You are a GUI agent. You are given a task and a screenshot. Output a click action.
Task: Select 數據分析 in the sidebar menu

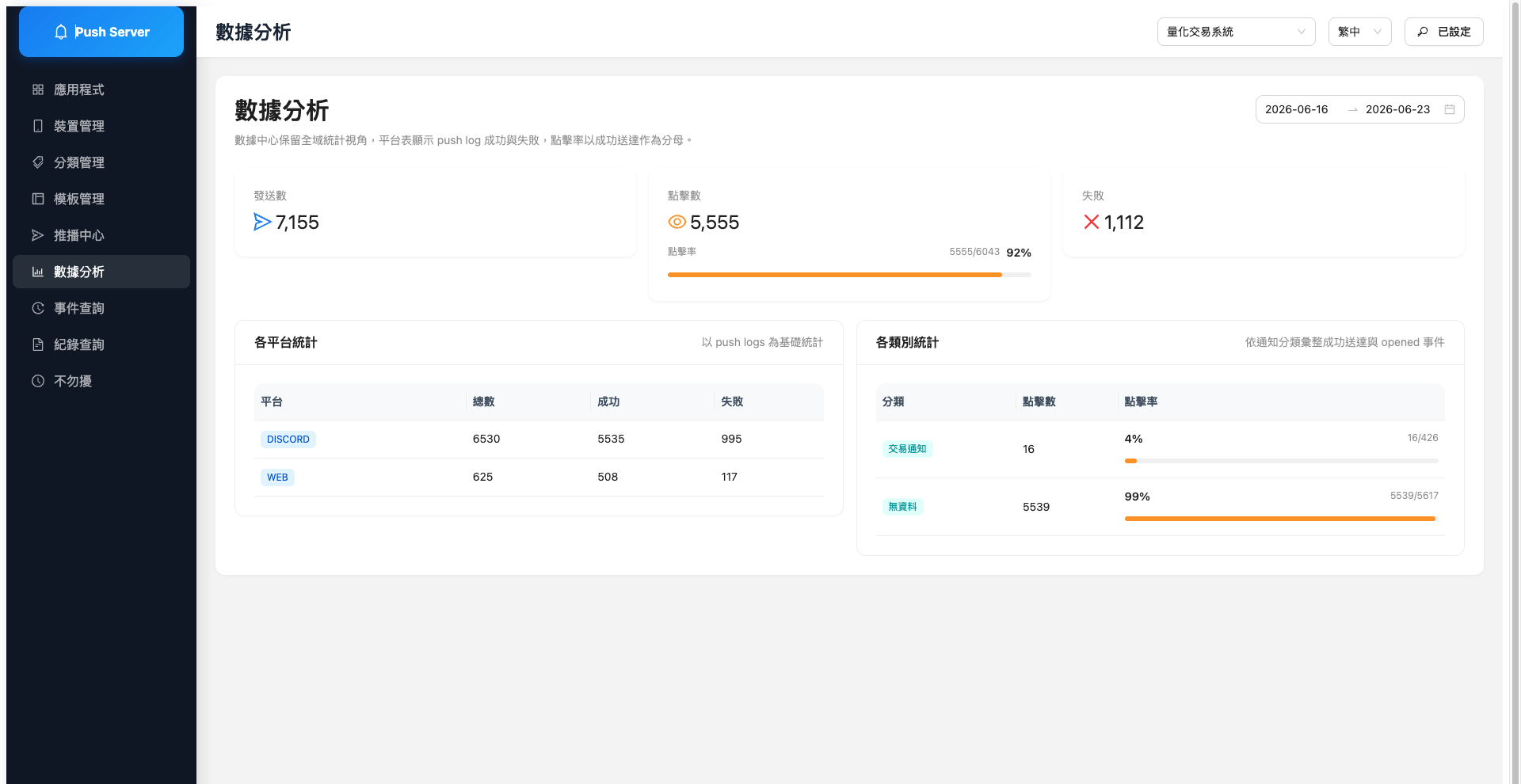(x=101, y=272)
